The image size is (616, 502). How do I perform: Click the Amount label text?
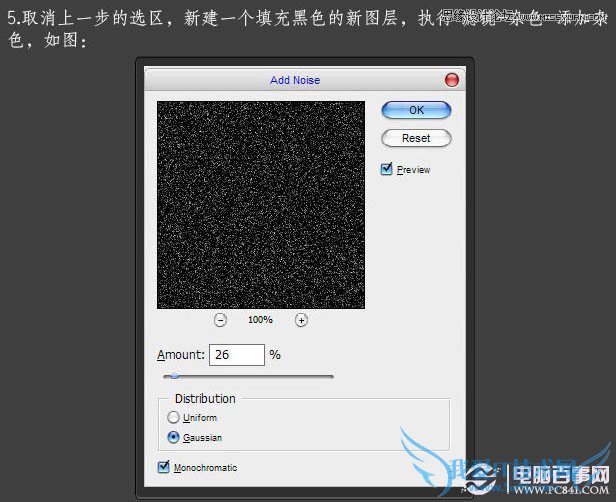pyautogui.click(x=181, y=355)
